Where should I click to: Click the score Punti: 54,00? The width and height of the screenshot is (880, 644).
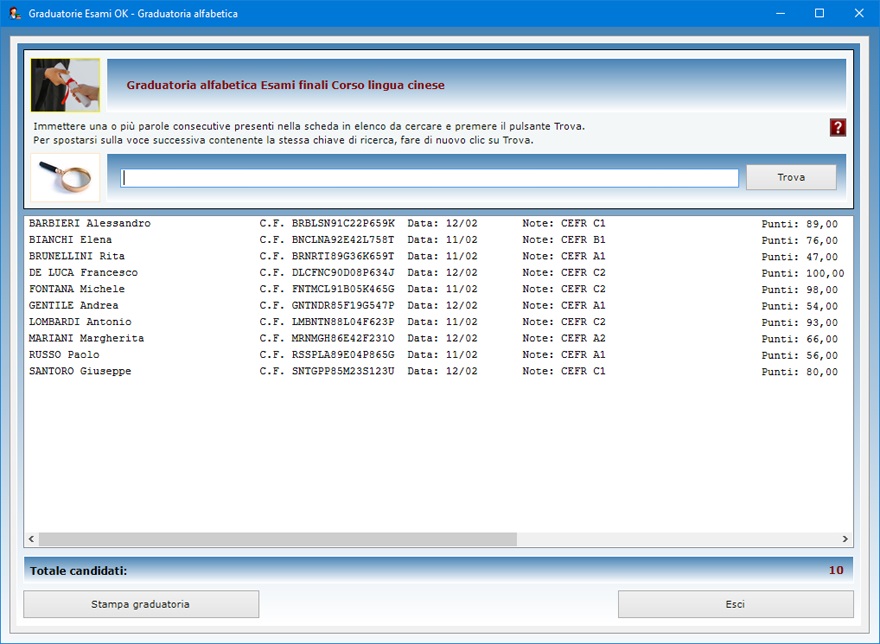click(800, 306)
